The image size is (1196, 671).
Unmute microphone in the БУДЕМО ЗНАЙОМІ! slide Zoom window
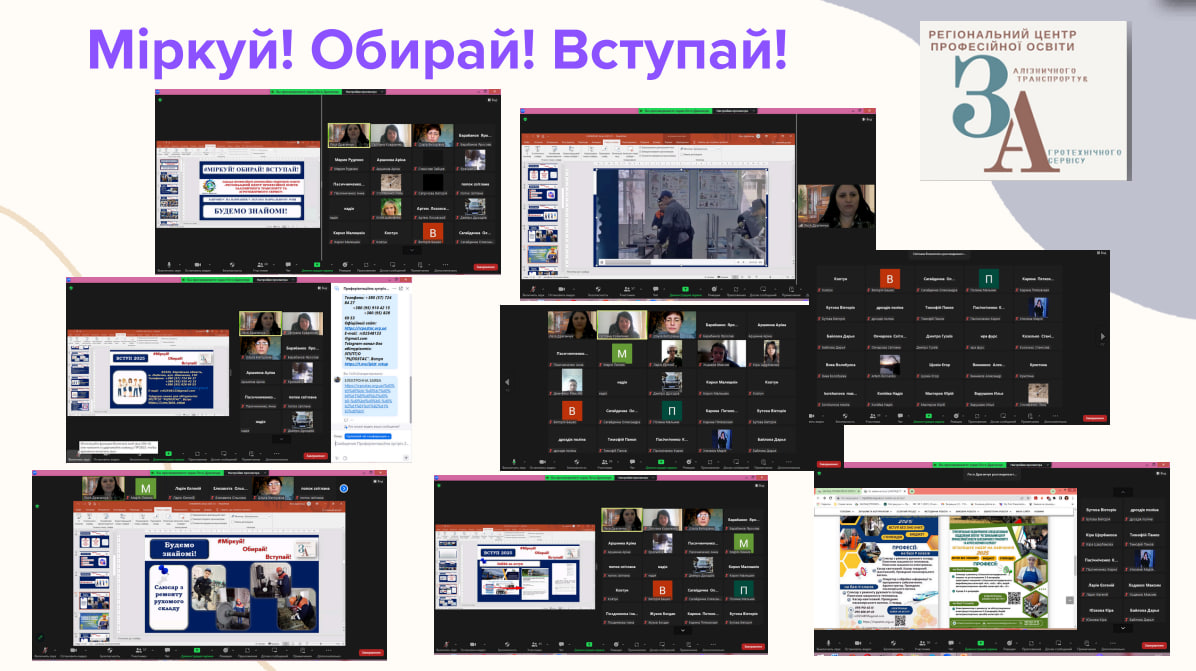169,266
